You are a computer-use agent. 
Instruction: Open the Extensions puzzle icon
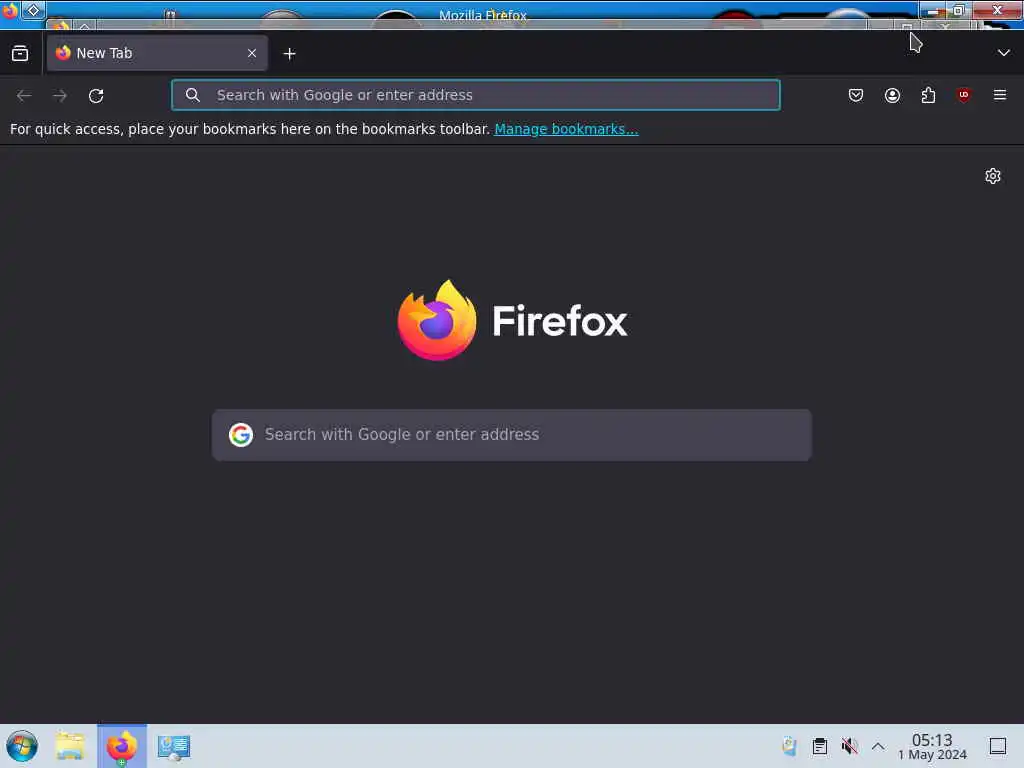coord(928,95)
